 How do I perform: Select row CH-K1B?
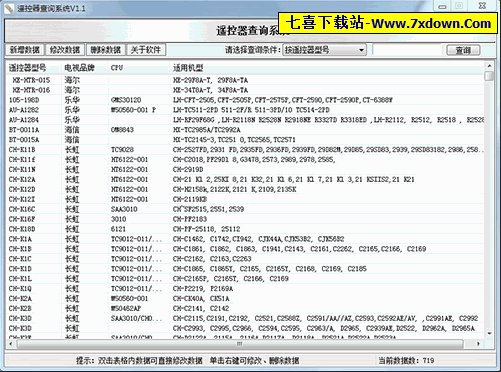click(245, 249)
